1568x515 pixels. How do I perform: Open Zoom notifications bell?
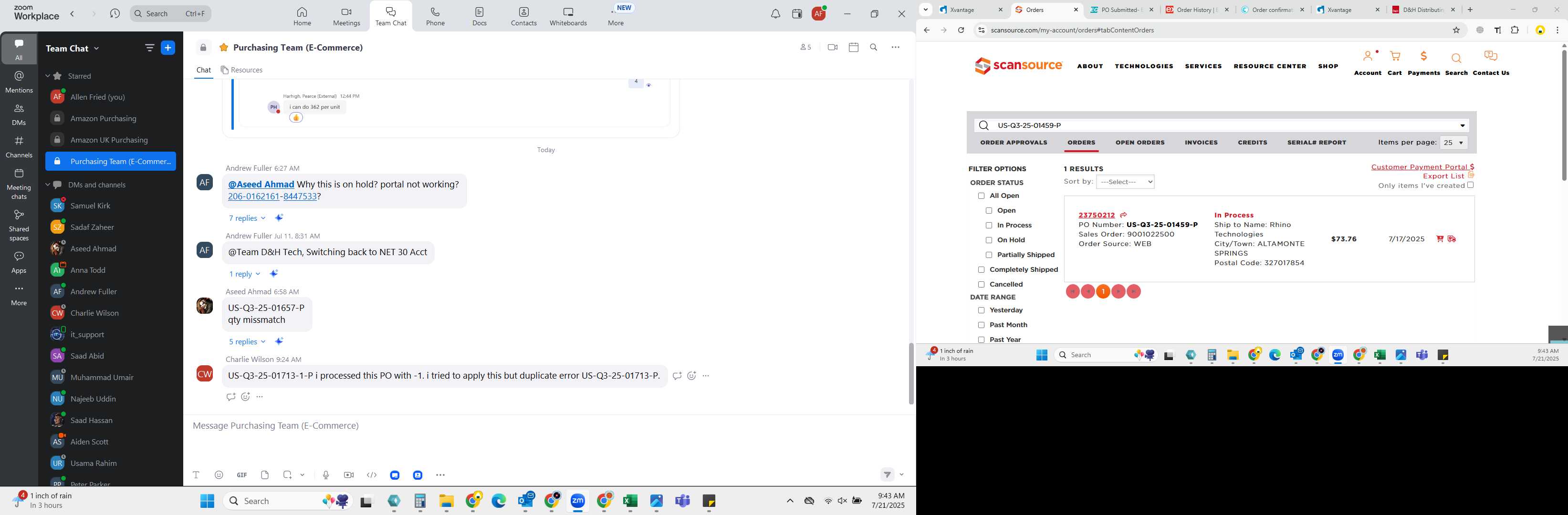click(x=775, y=14)
